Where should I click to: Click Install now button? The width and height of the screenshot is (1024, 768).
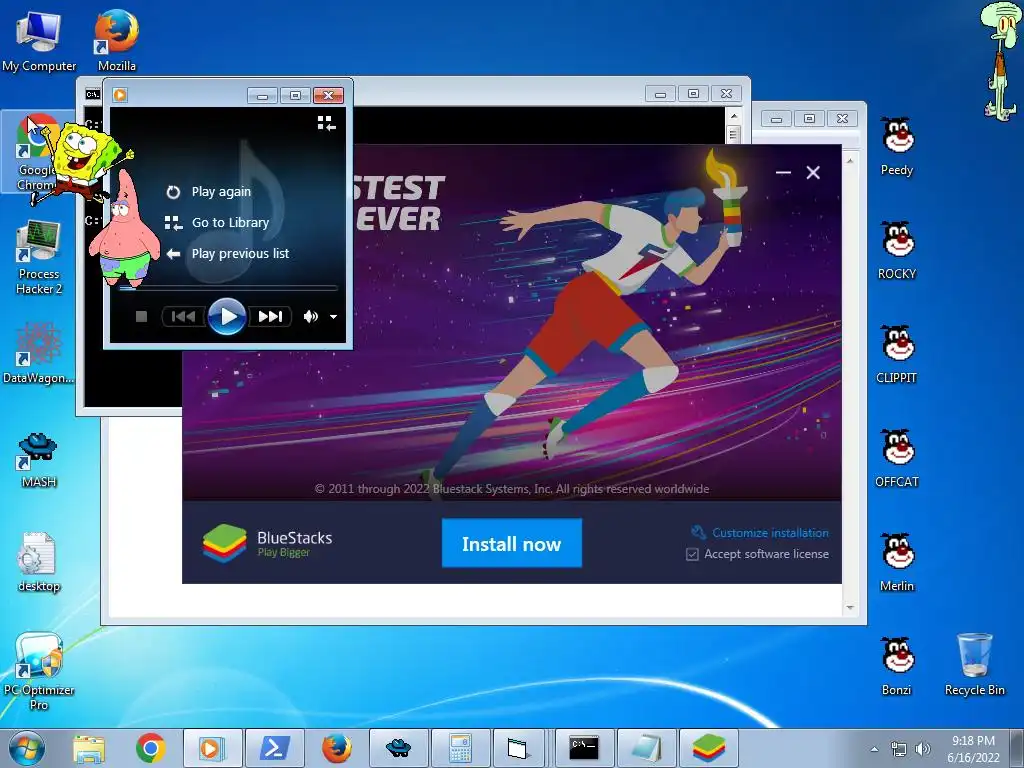tap(511, 543)
